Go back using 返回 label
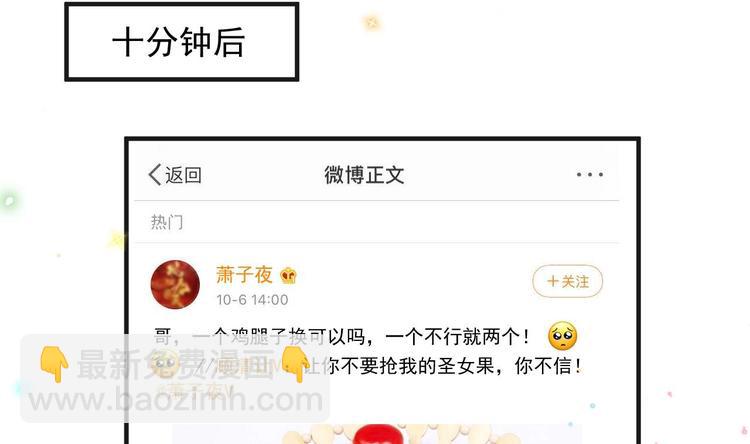Viewport: 750px width, 444px height. click(x=183, y=175)
